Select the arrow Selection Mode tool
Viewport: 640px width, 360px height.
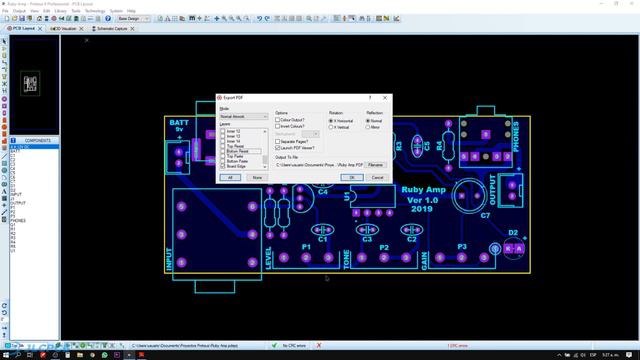[x=4, y=41]
